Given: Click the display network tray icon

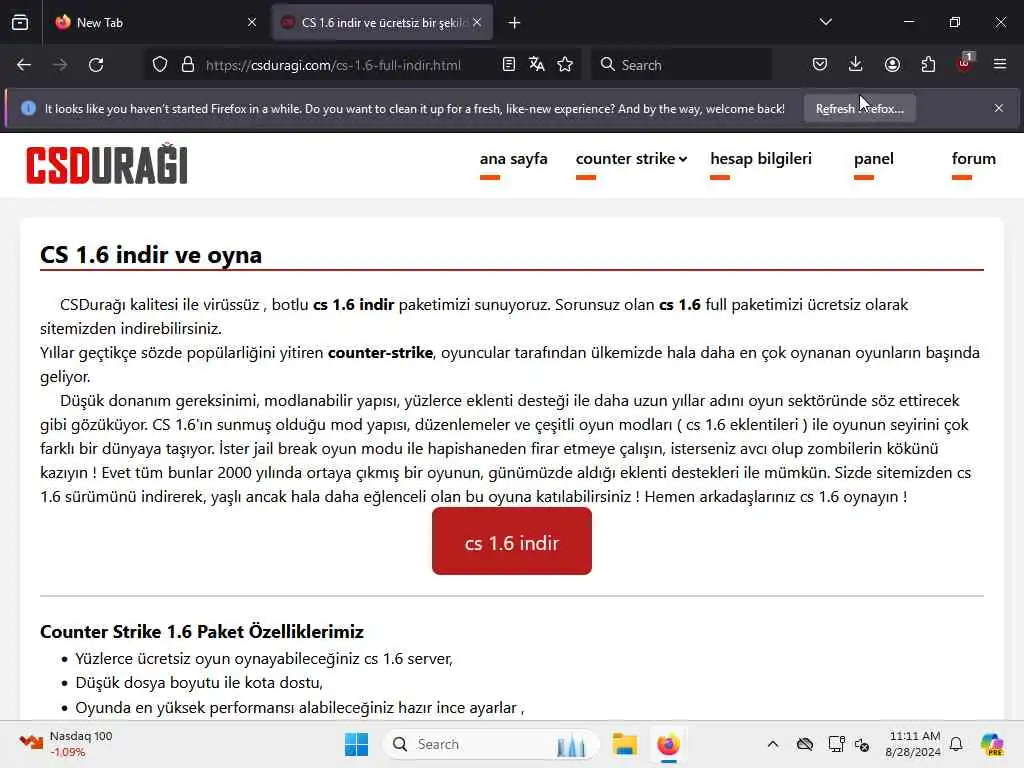Looking at the screenshot, I should pyautogui.click(x=836, y=744).
